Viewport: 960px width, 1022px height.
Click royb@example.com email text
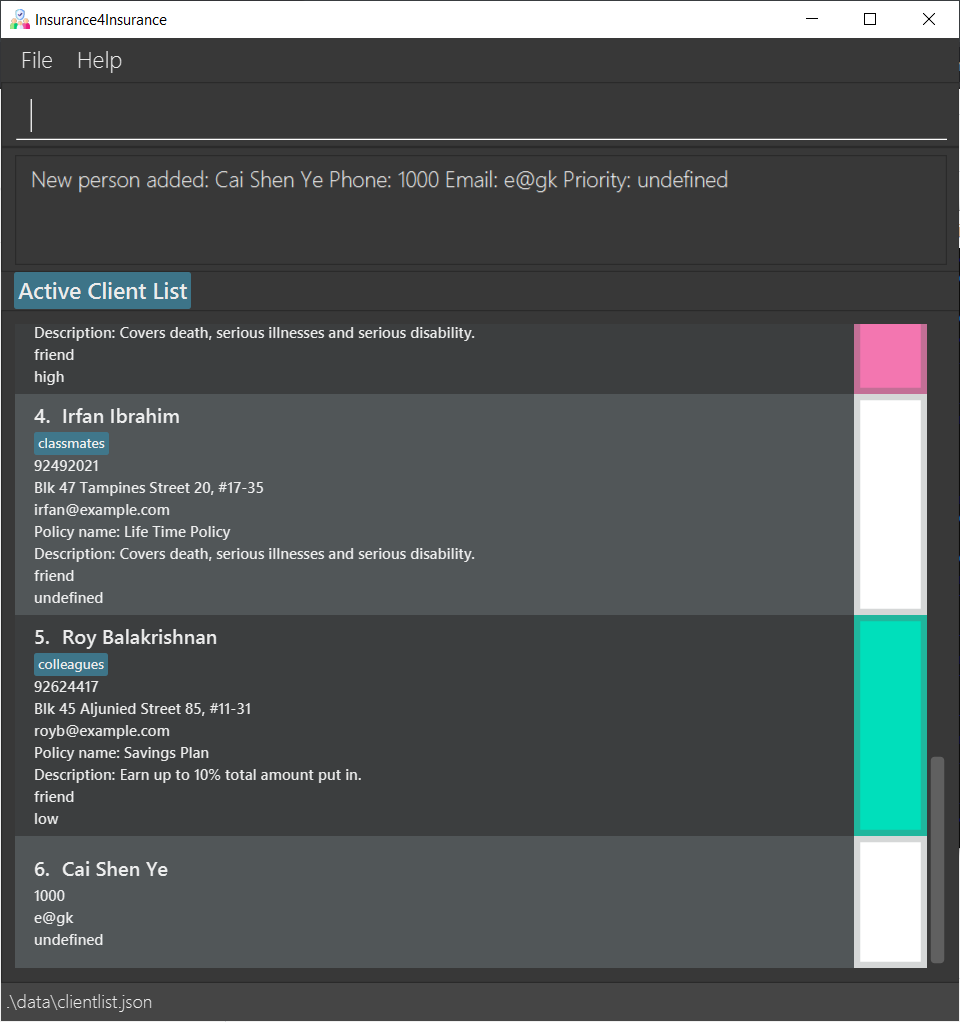(102, 731)
